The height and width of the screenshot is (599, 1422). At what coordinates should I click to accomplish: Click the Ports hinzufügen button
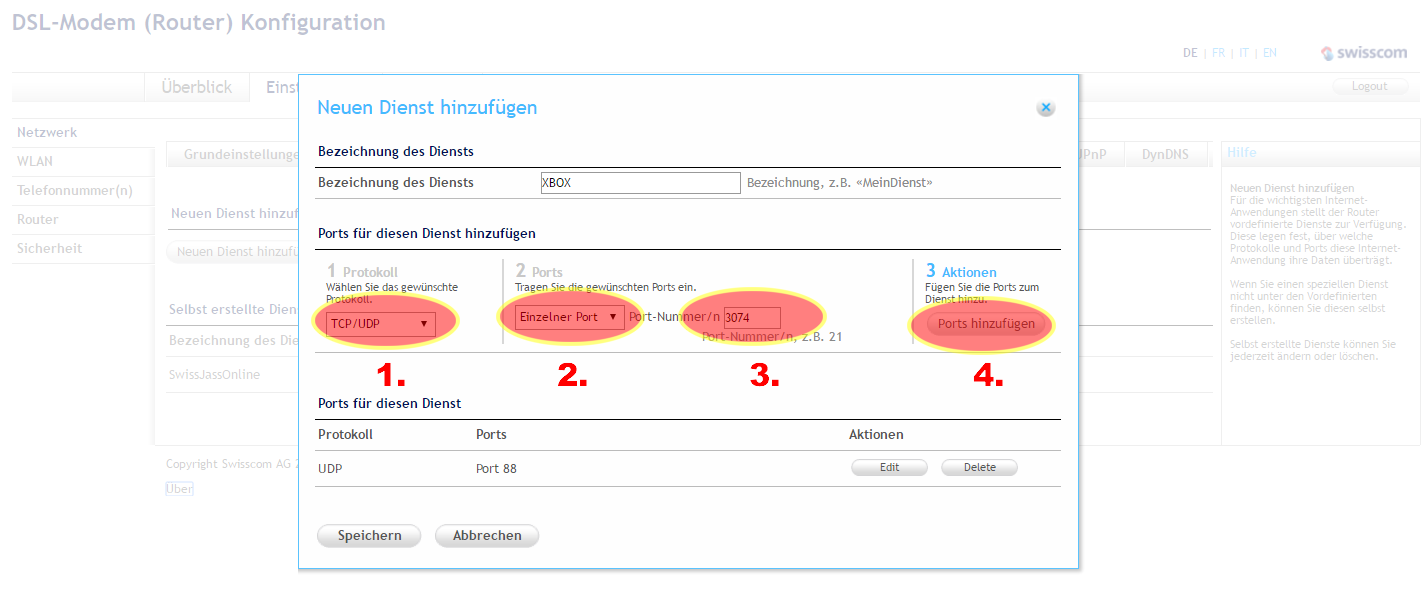(986, 324)
